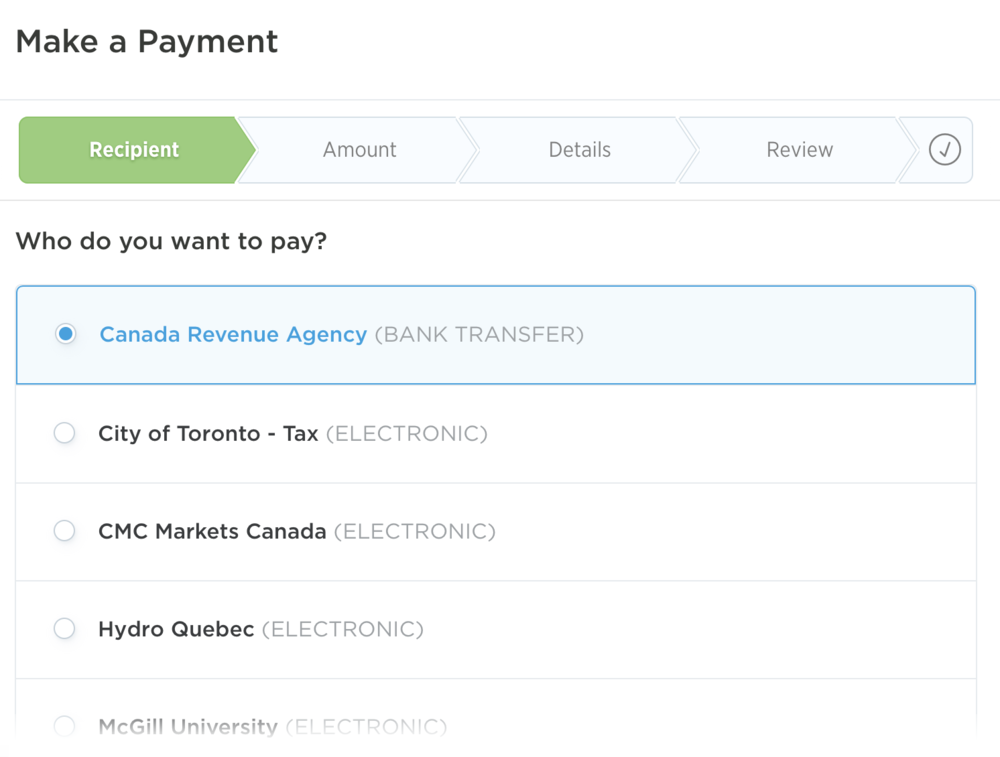Pick the Hydro Quebec radio button
The image size is (1000, 757).
[65, 629]
